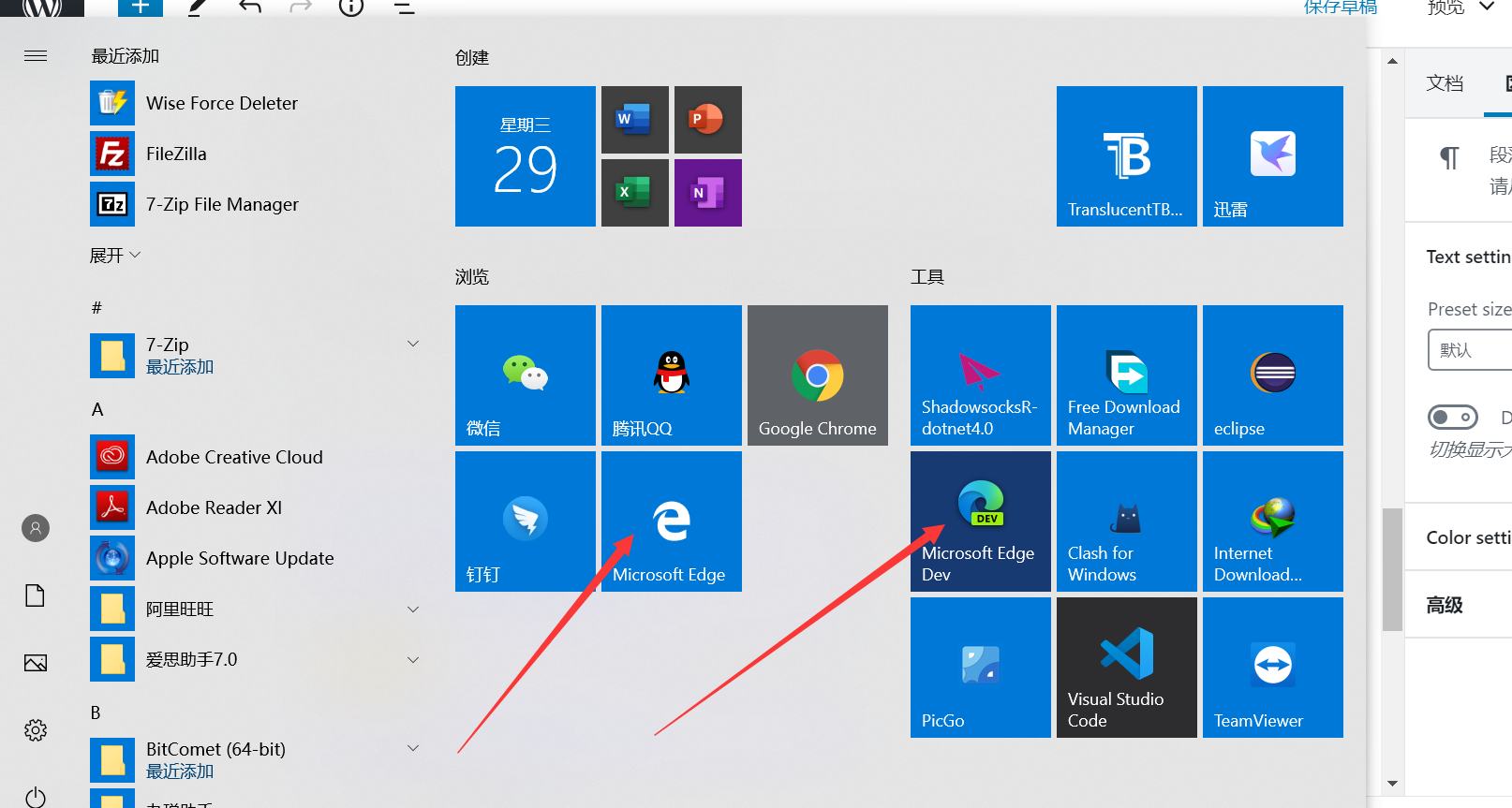Open the 迅雷 tile
Screen dimensions: 1512x808
click(x=1273, y=156)
